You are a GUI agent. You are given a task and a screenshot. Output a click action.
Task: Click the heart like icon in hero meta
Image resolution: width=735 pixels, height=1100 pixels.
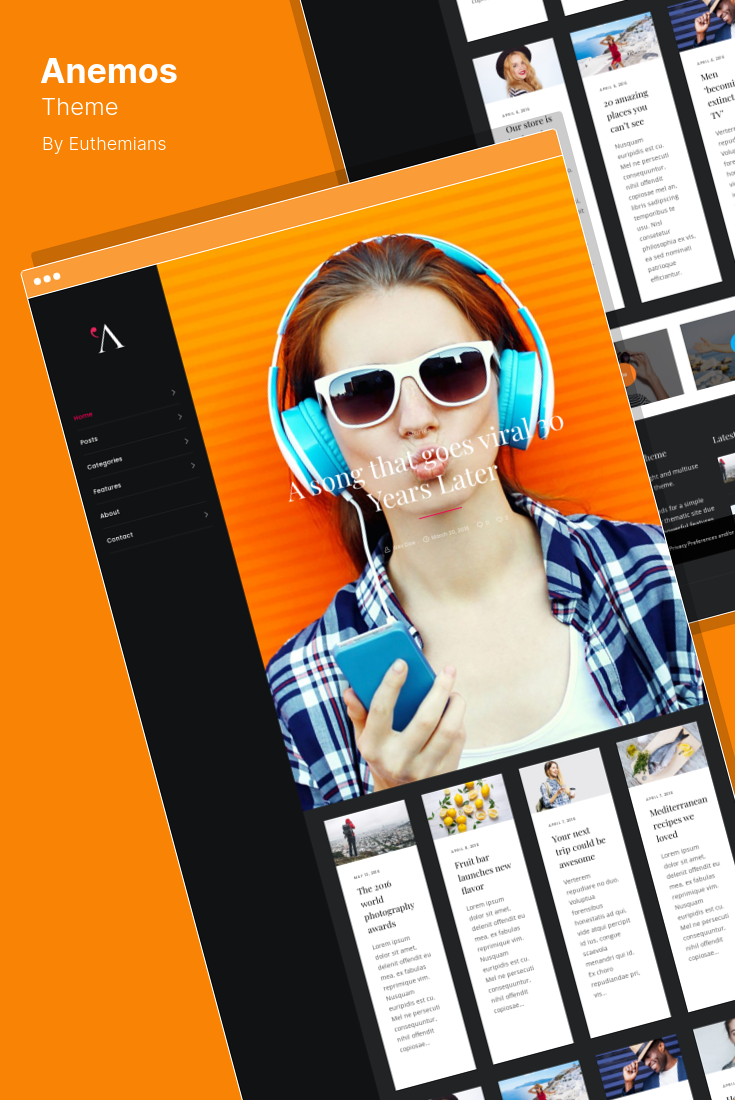(x=499, y=520)
